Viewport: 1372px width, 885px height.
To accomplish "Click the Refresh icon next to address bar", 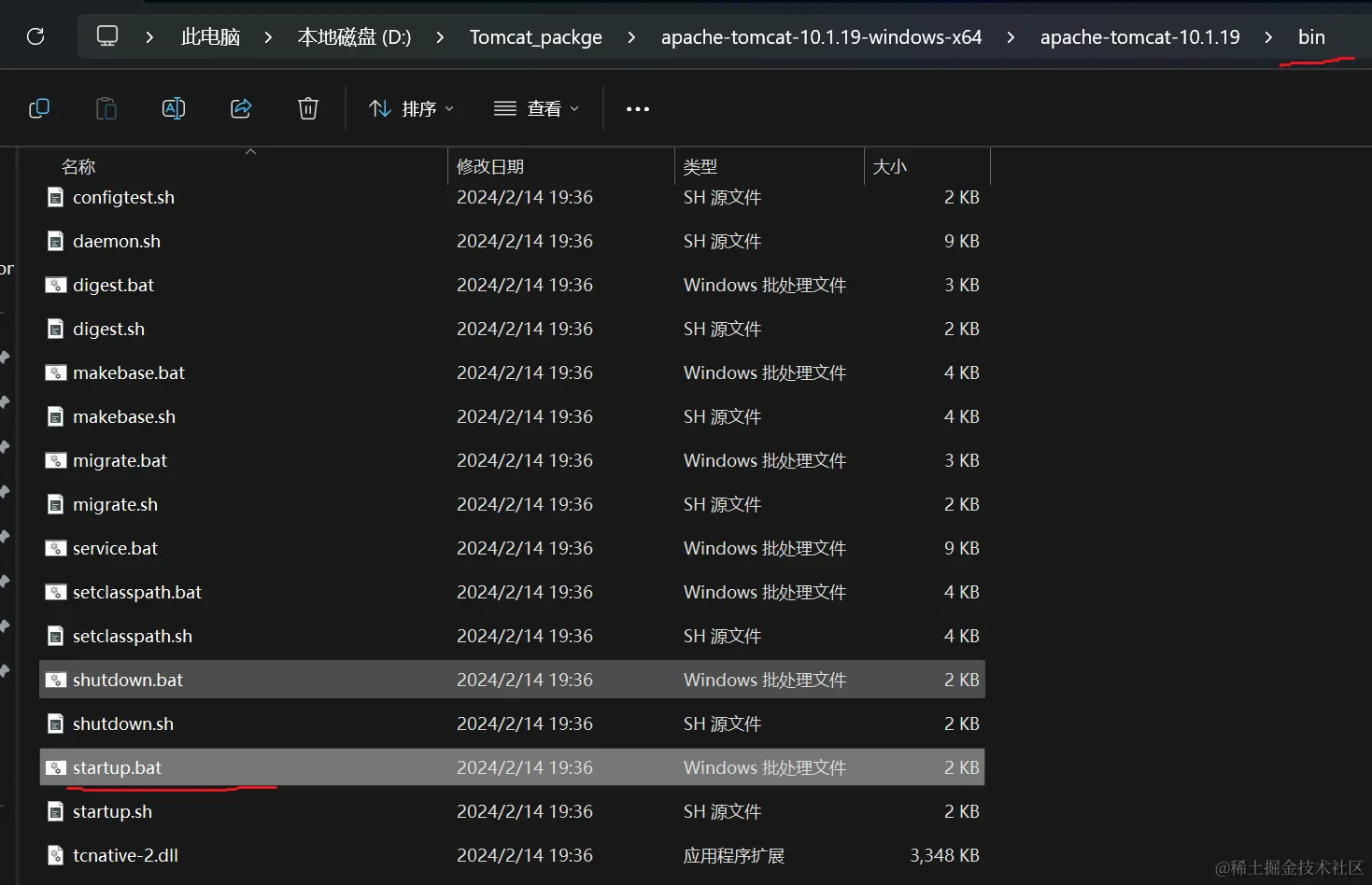I will [x=35, y=36].
